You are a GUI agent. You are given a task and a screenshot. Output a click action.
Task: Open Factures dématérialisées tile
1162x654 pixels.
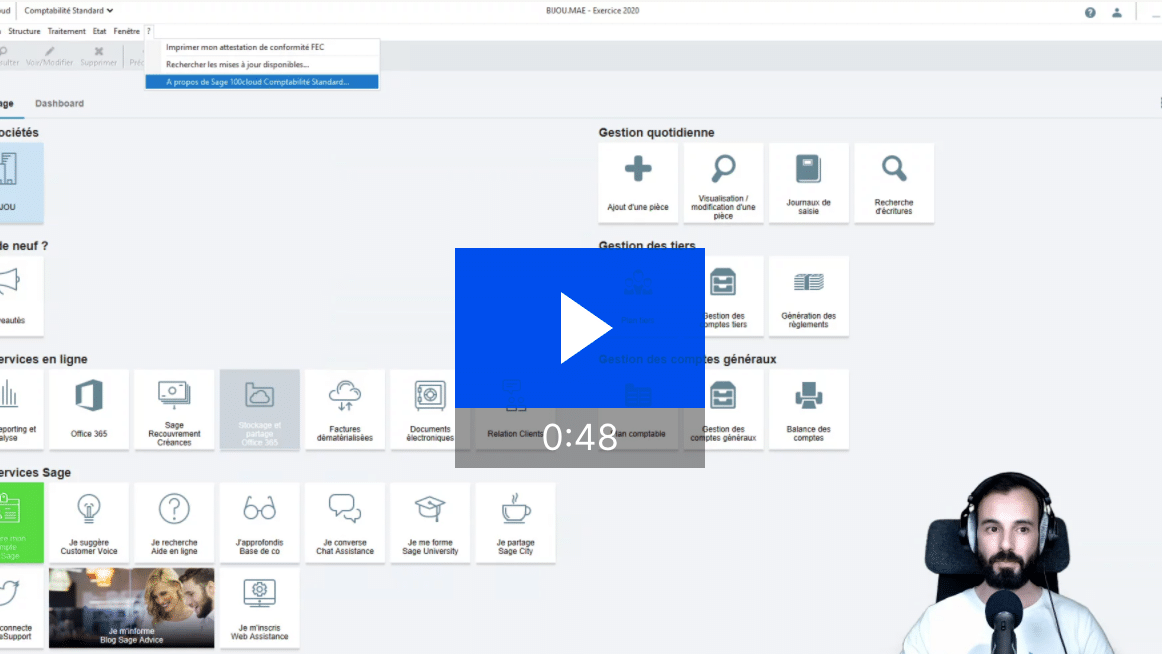(x=345, y=410)
